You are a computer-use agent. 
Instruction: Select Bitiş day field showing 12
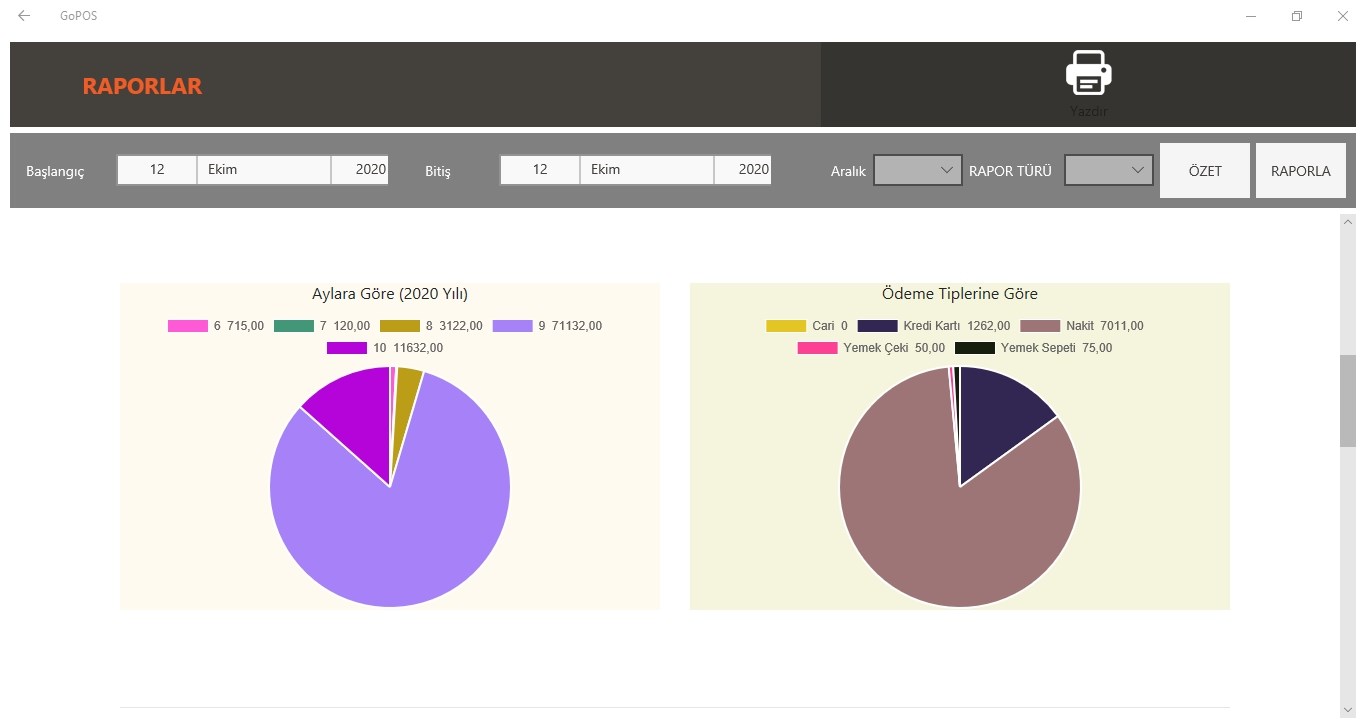[x=540, y=170]
